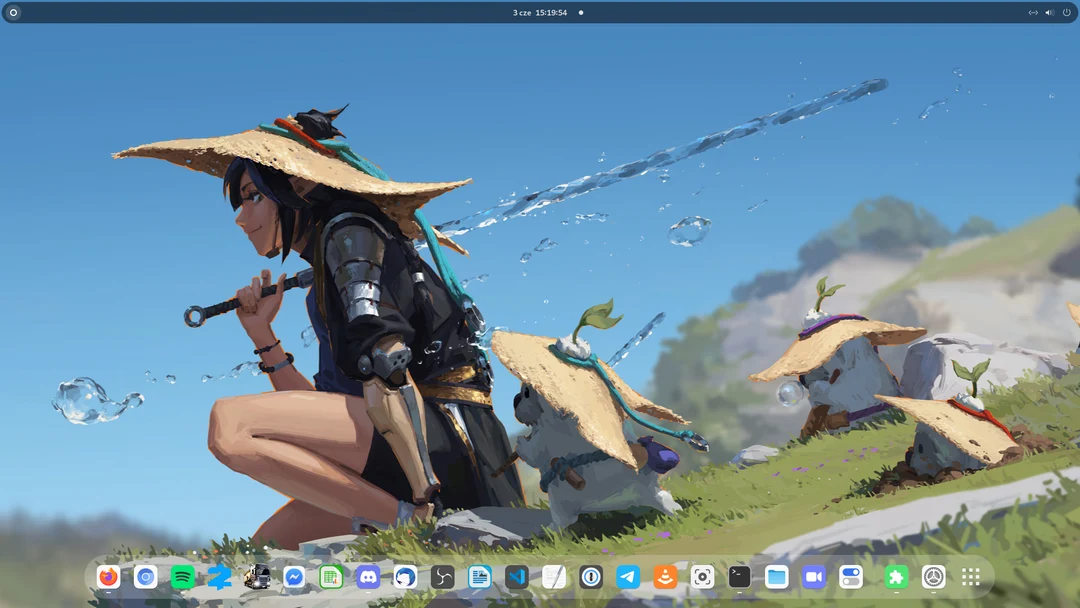
Task: Open Discord
Action: click(368, 577)
